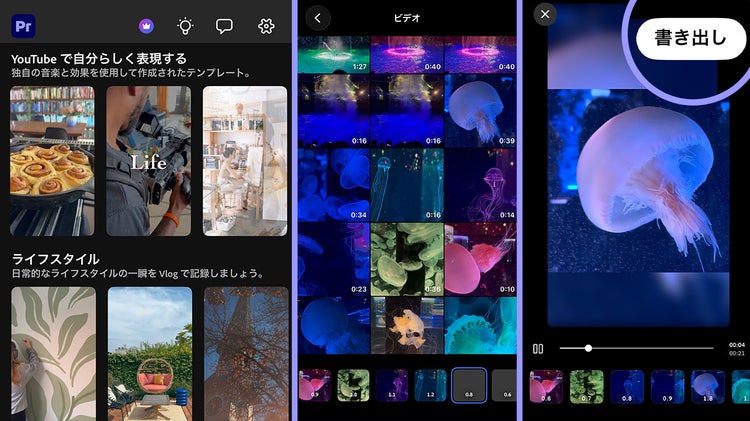Select the leaf wall mural lifestyle template

tap(53, 354)
